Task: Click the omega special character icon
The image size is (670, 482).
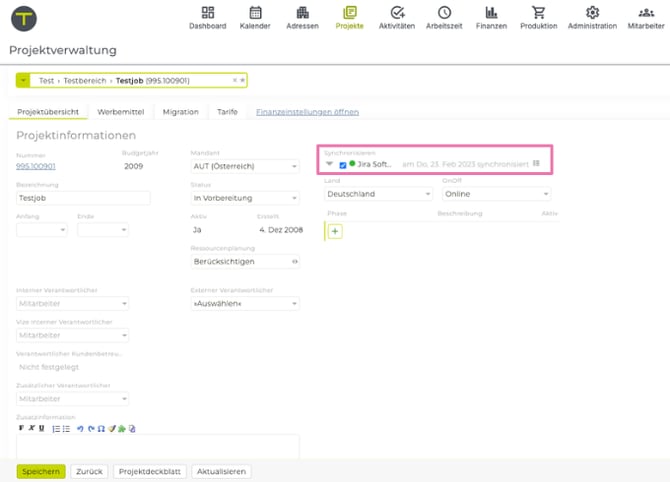Action: pos(101,428)
